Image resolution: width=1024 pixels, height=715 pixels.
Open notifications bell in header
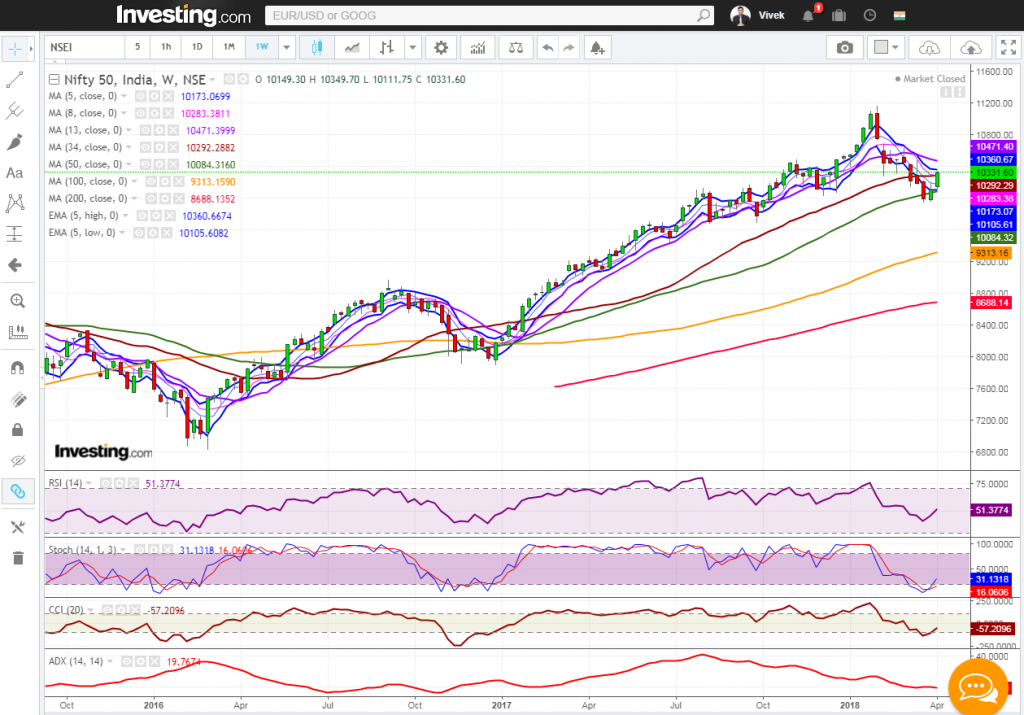(808, 16)
